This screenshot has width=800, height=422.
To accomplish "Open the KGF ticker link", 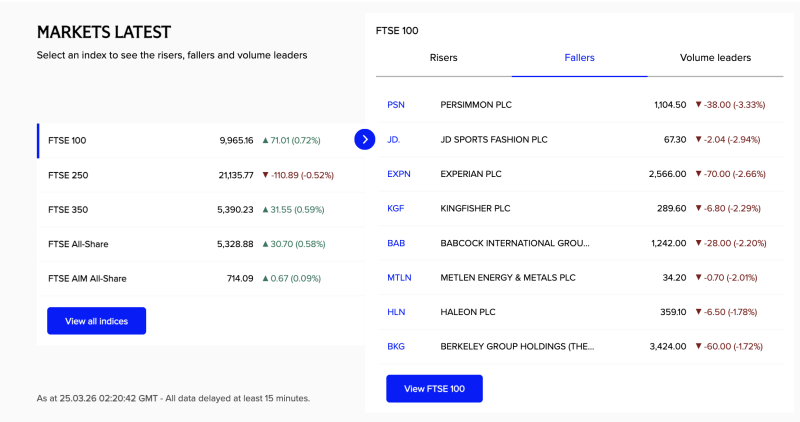I will click(395, 208).
